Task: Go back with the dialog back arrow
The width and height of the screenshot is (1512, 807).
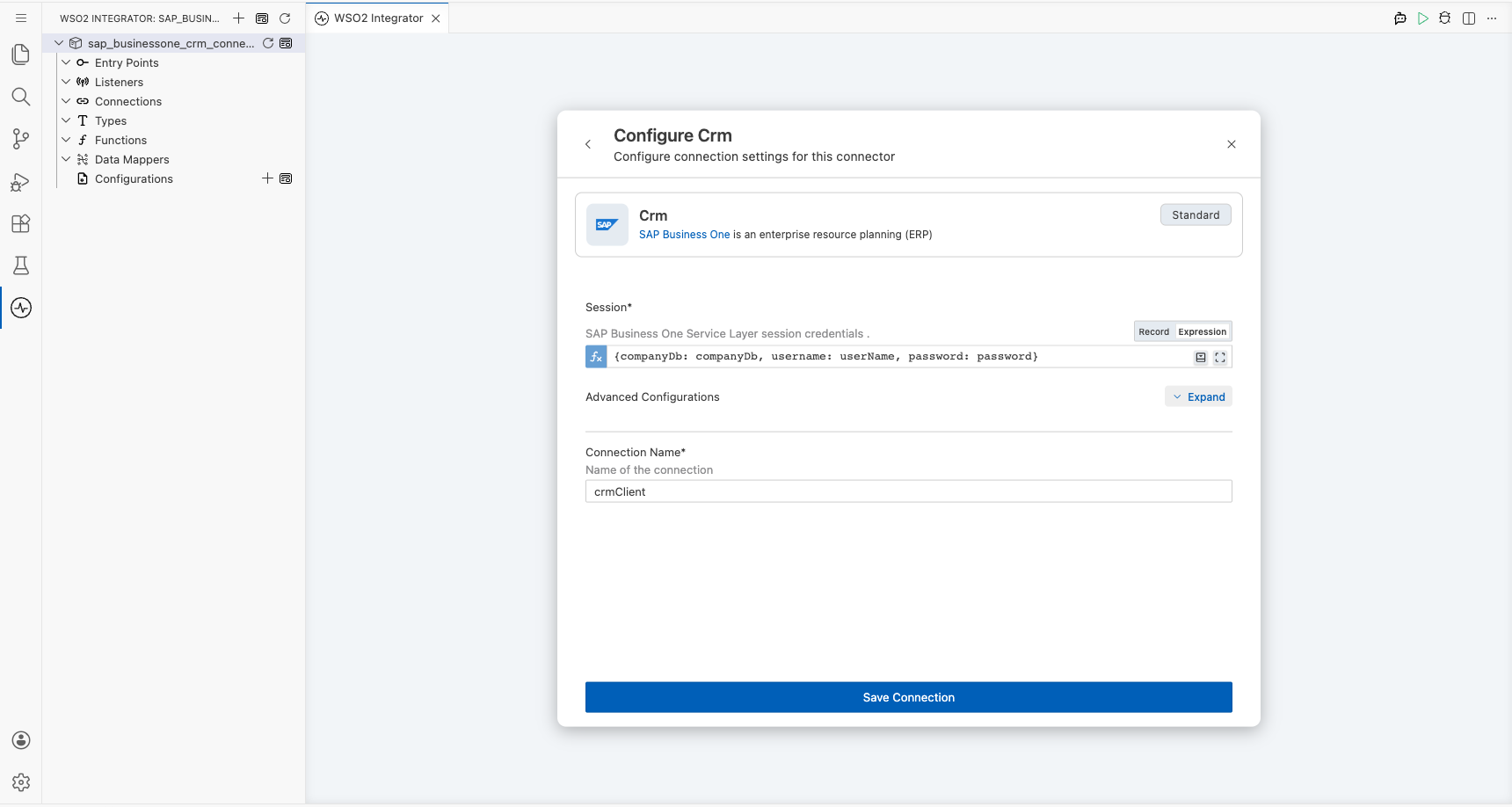Action: pyautogui.click(x=588, y=144)
